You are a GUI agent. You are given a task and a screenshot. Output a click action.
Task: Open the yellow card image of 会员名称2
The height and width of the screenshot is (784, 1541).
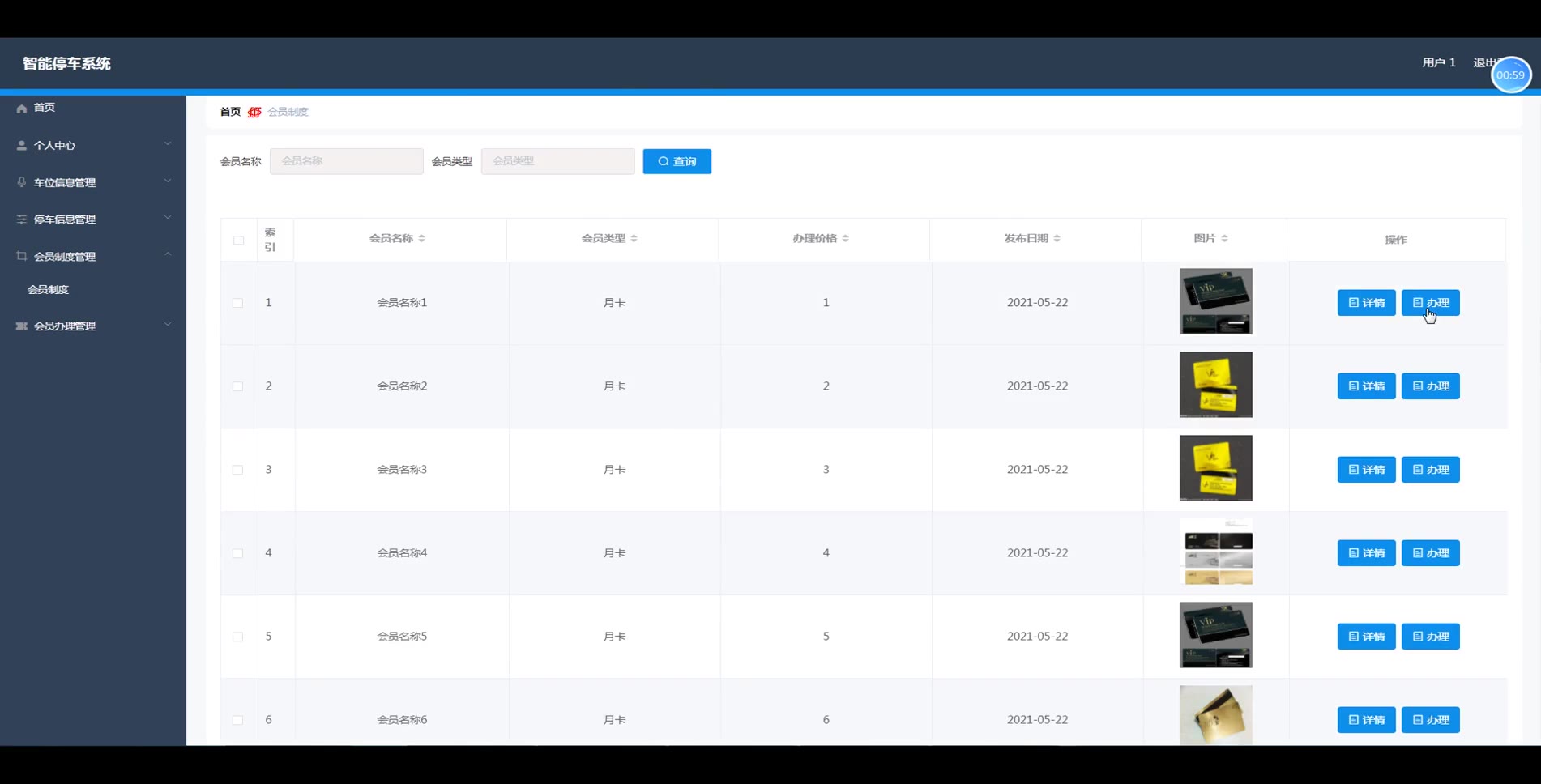coord(1215,385)
